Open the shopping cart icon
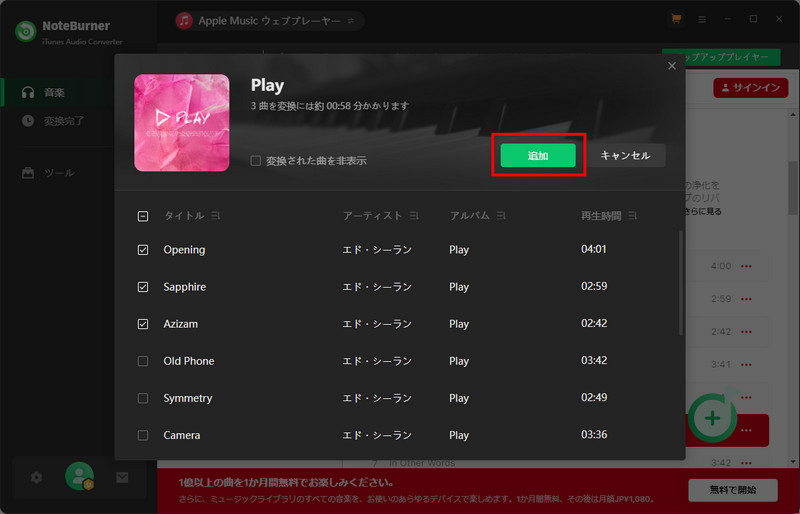 676,19
